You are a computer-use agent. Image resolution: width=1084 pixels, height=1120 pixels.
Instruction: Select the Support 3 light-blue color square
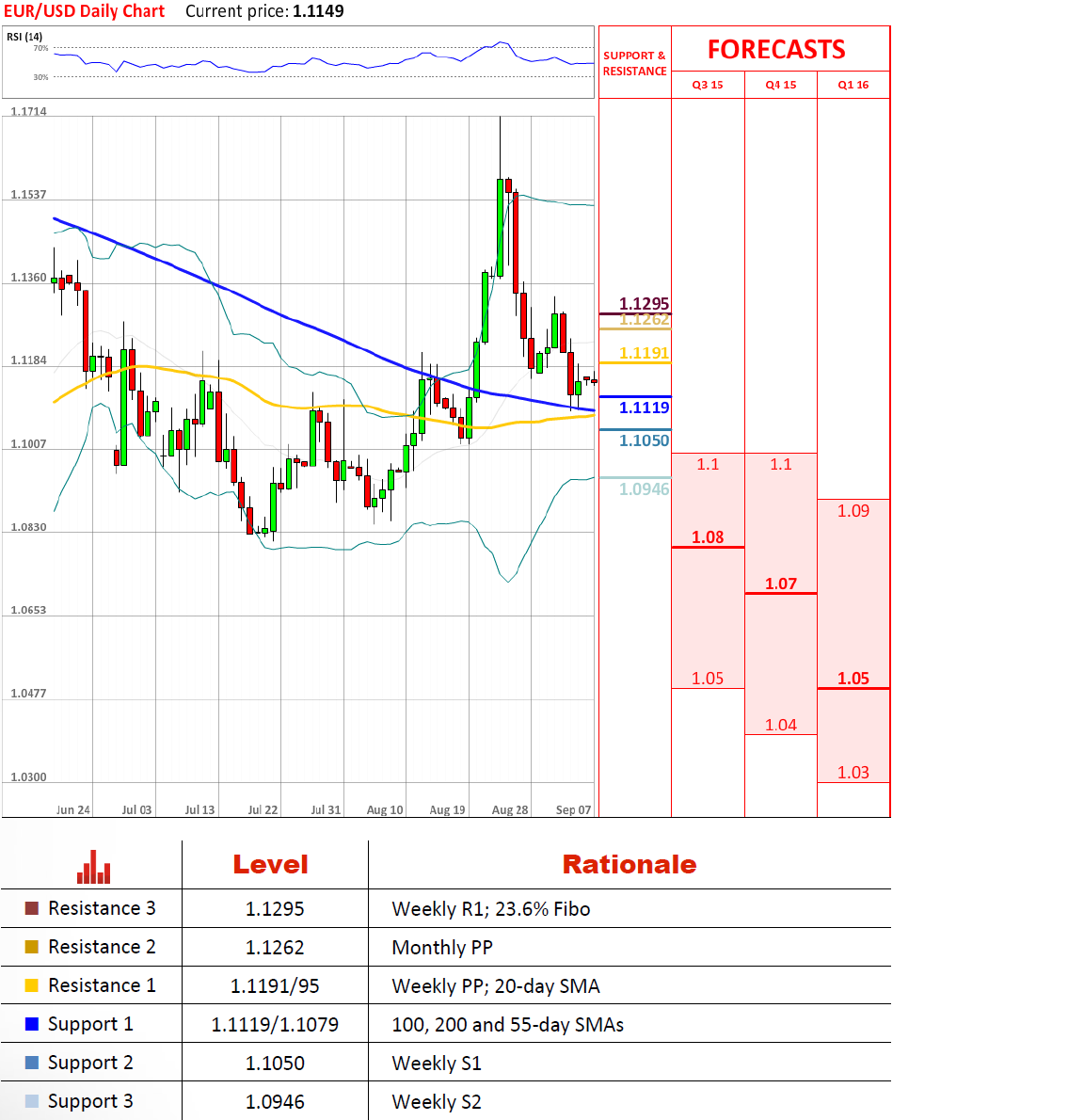[32, 1101]
